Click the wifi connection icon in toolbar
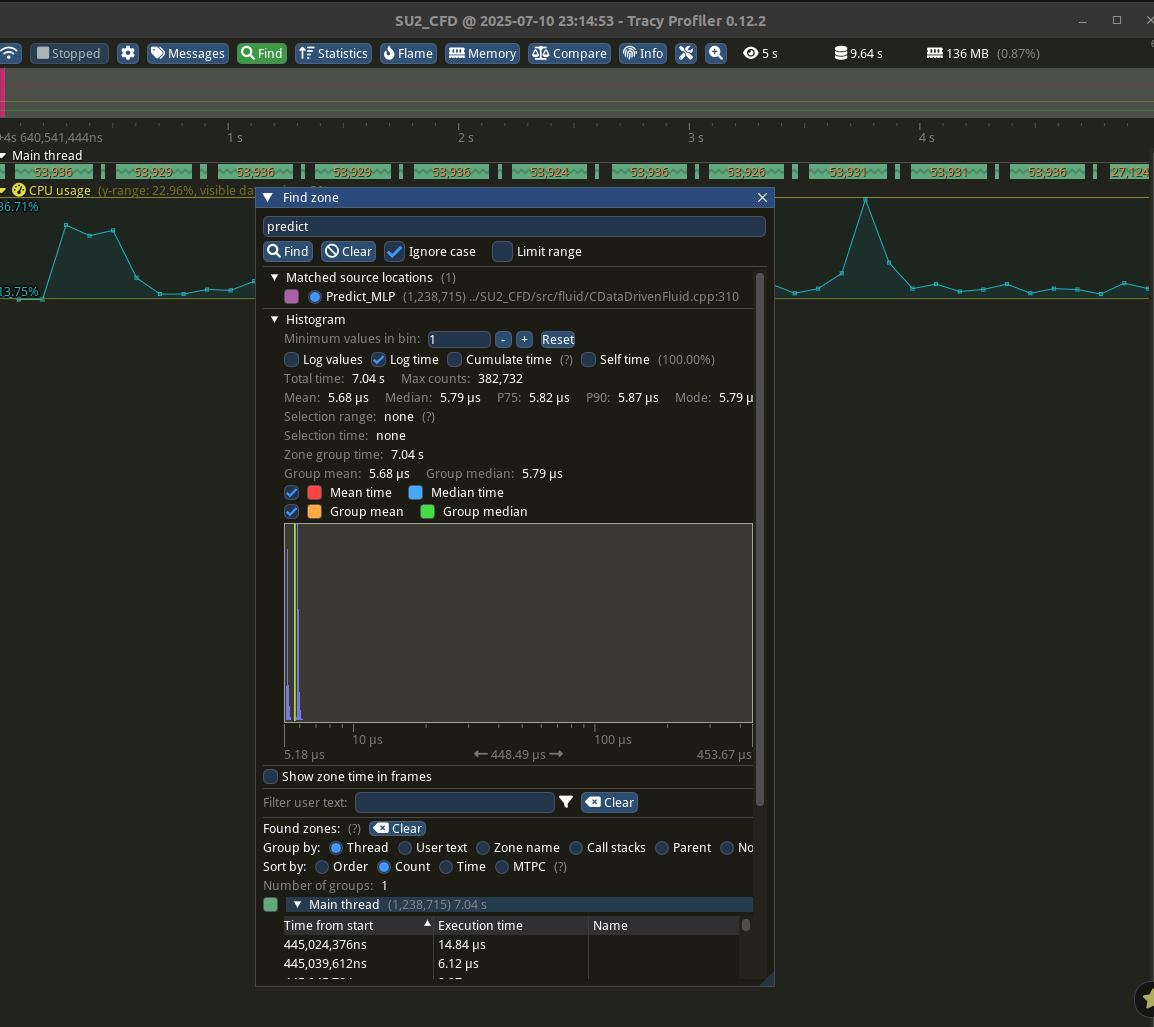Viewport: 1154px width, 1027px height. click(x=10, y=53)
